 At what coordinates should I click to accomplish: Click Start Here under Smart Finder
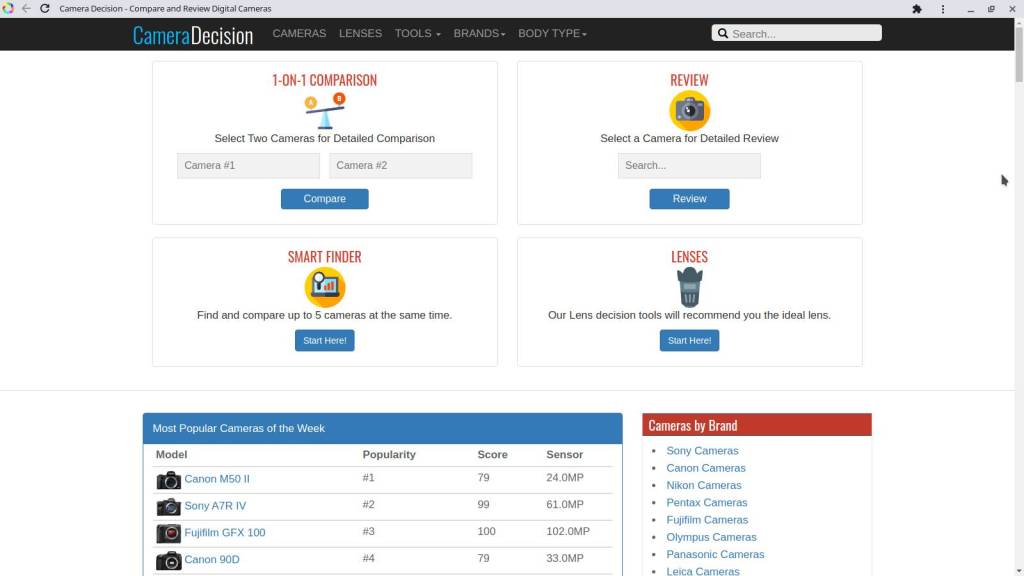click(x=325, y=340)
